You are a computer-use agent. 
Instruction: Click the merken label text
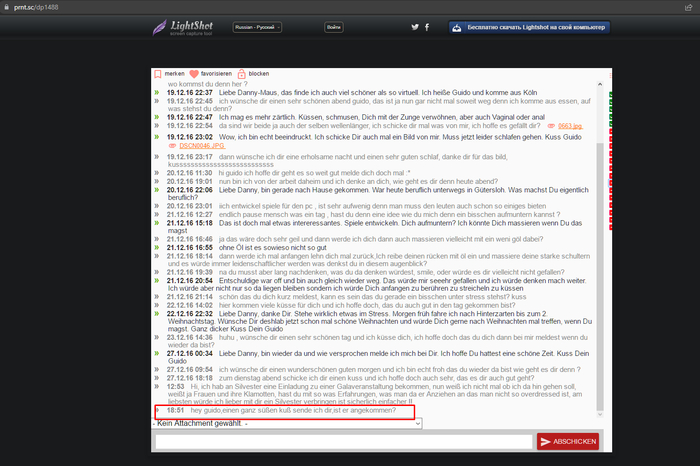(175, 74)
